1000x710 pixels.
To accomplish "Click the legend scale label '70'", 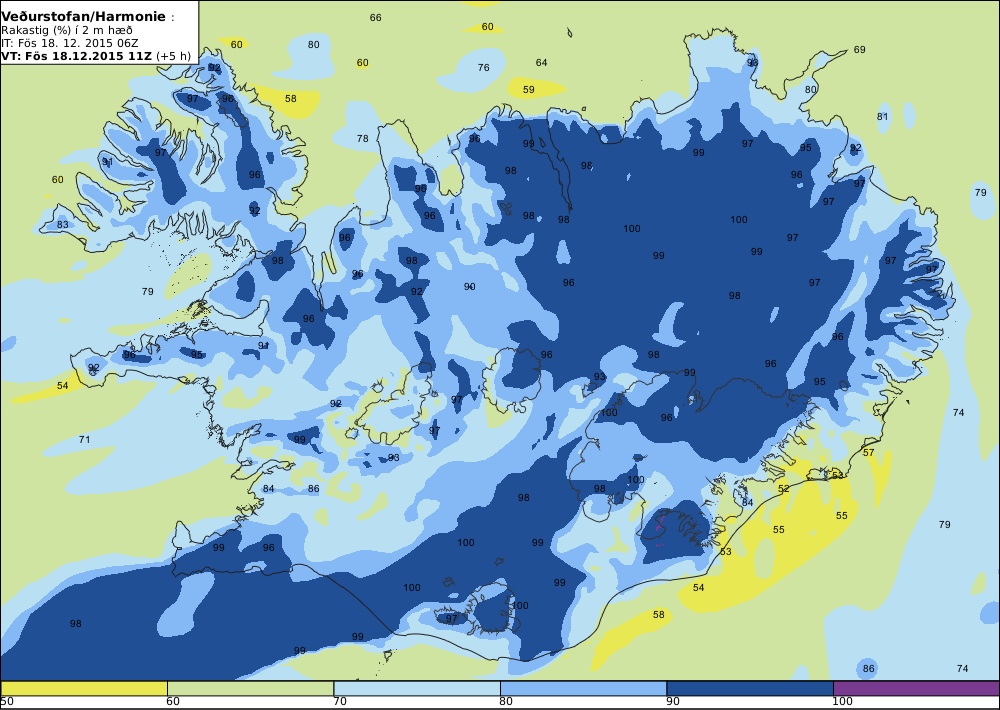I will point(340,702).
